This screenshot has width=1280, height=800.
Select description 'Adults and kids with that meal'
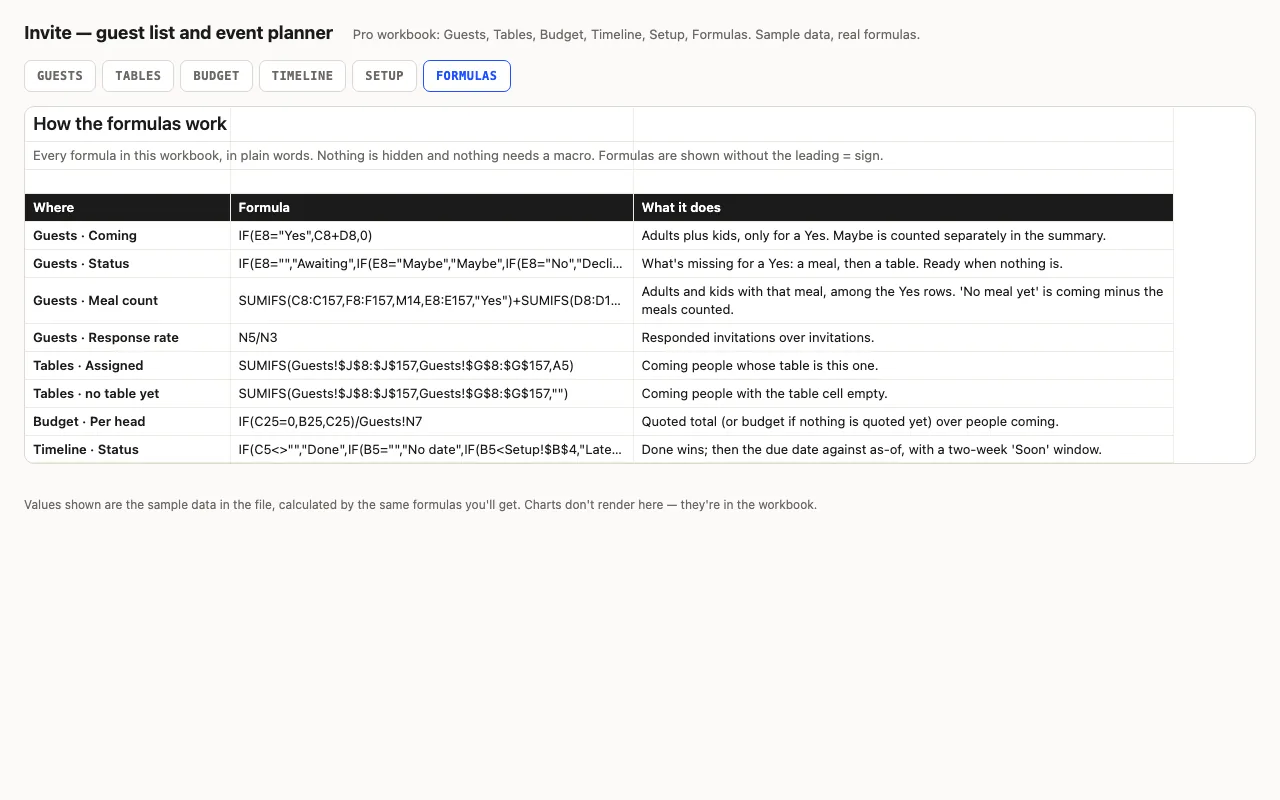[x=903, y=301]
